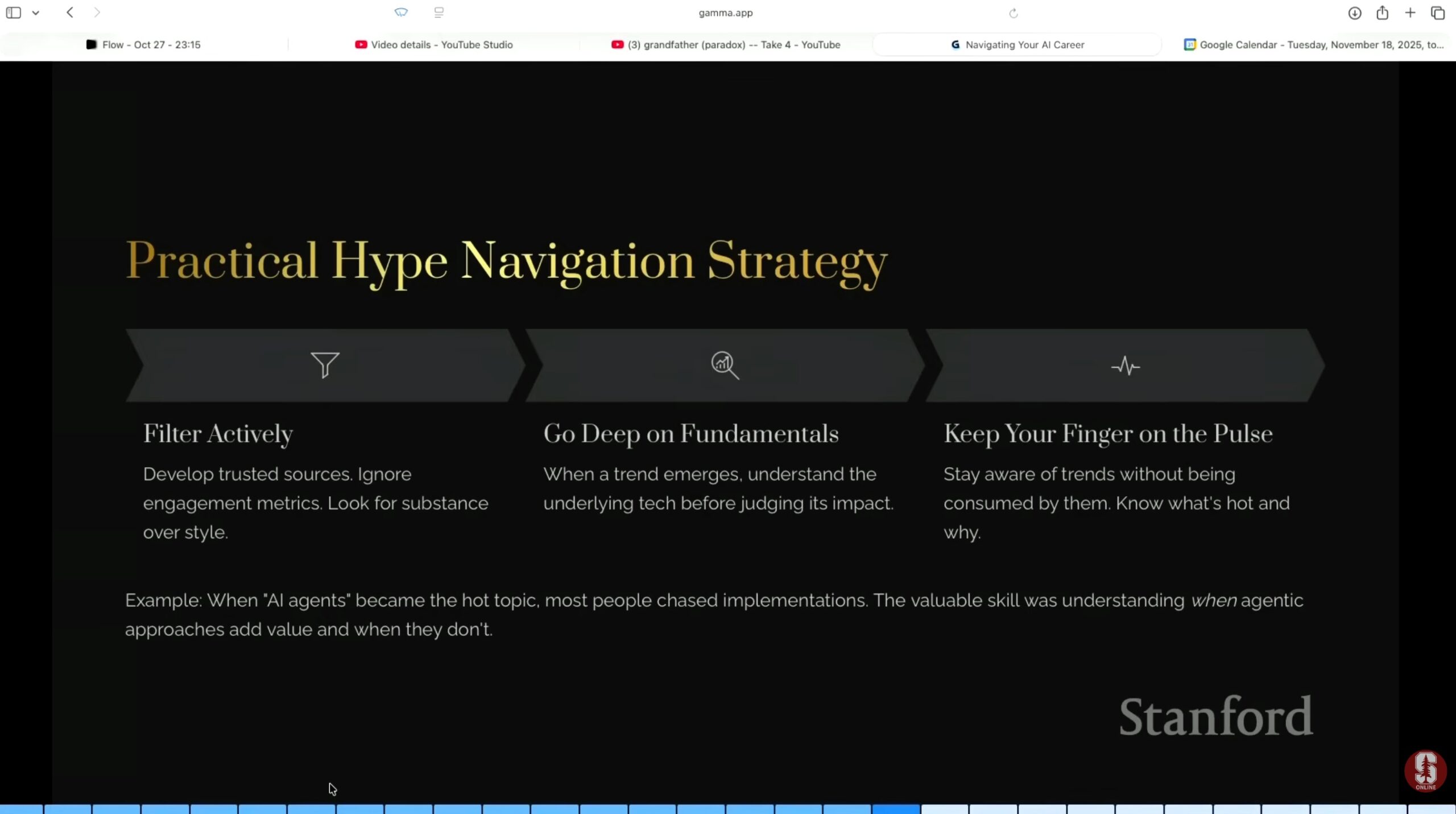Click the forward navigation arrow
This screenshot has width=1456, height=814.
[97, 13]
